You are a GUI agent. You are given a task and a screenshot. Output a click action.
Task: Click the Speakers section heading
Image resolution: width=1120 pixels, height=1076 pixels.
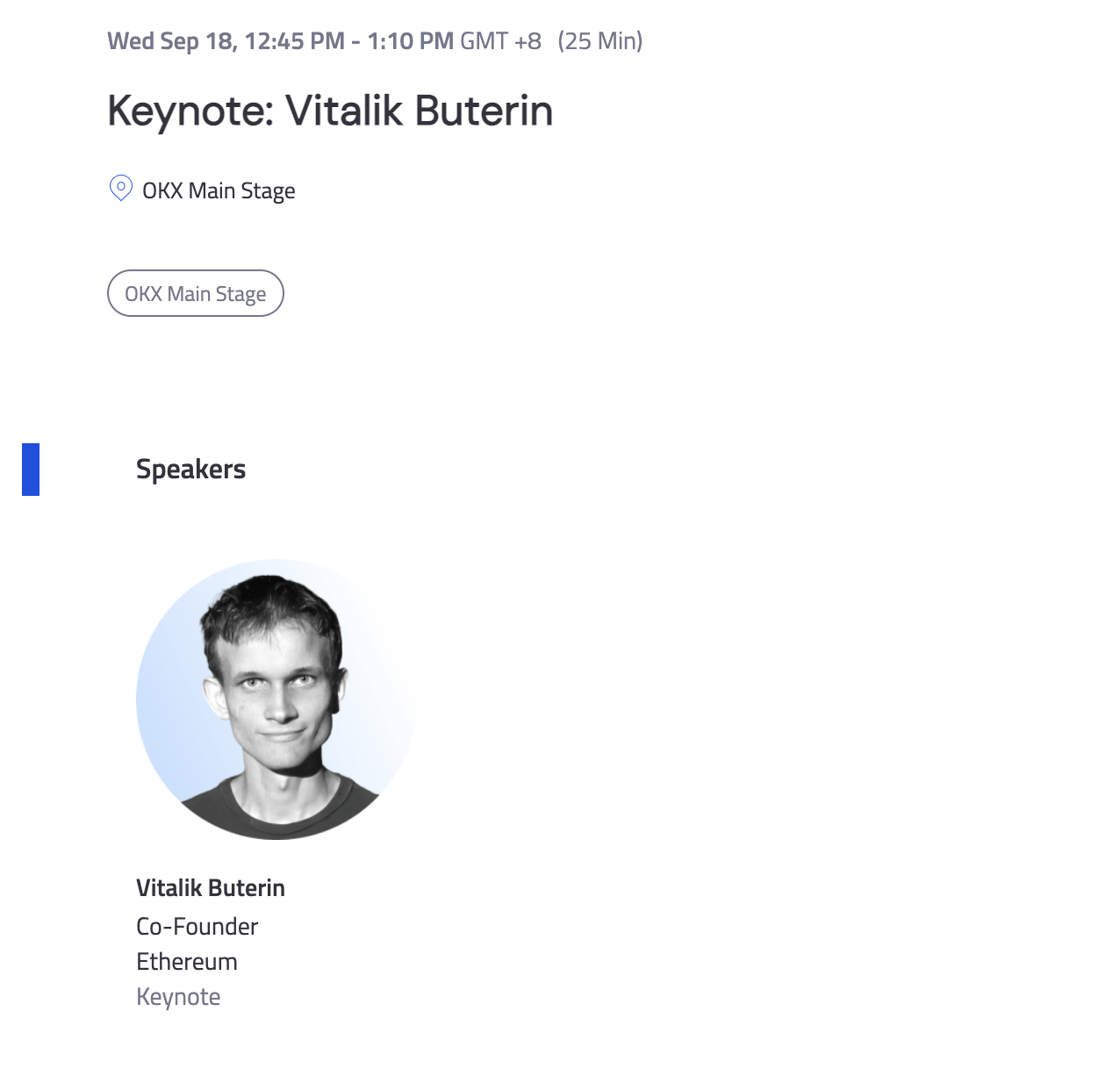pyautogui.click(x=190, y=470)
